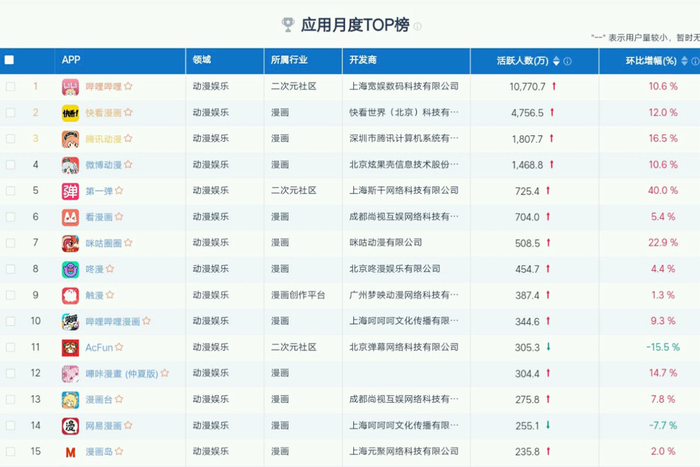
Task: Click developer 上海宽娱数码科技有限公司
Action: 404,86
